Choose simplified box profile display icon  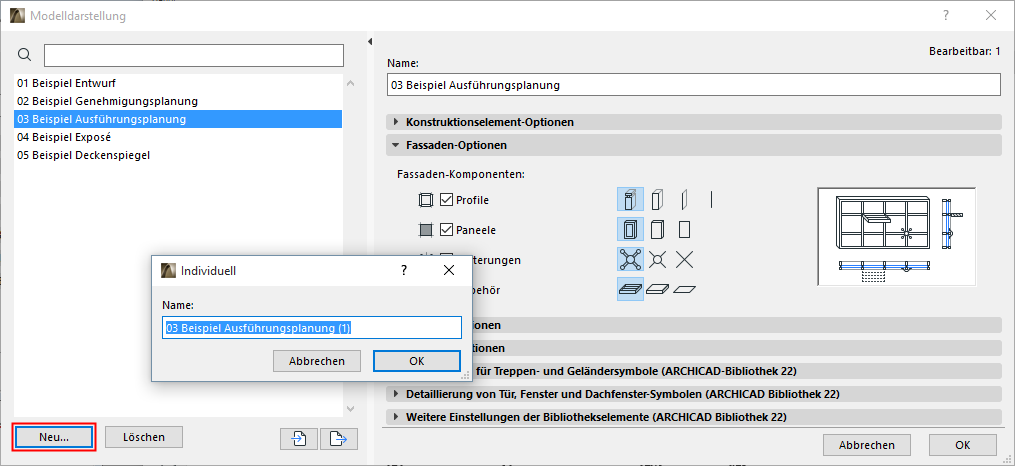(657, 199)
